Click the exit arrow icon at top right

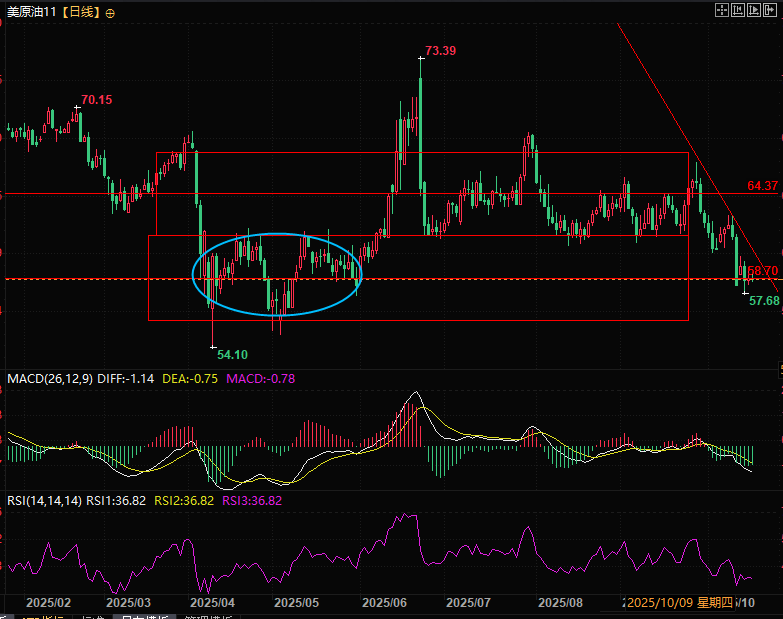[x=771, y=10]
